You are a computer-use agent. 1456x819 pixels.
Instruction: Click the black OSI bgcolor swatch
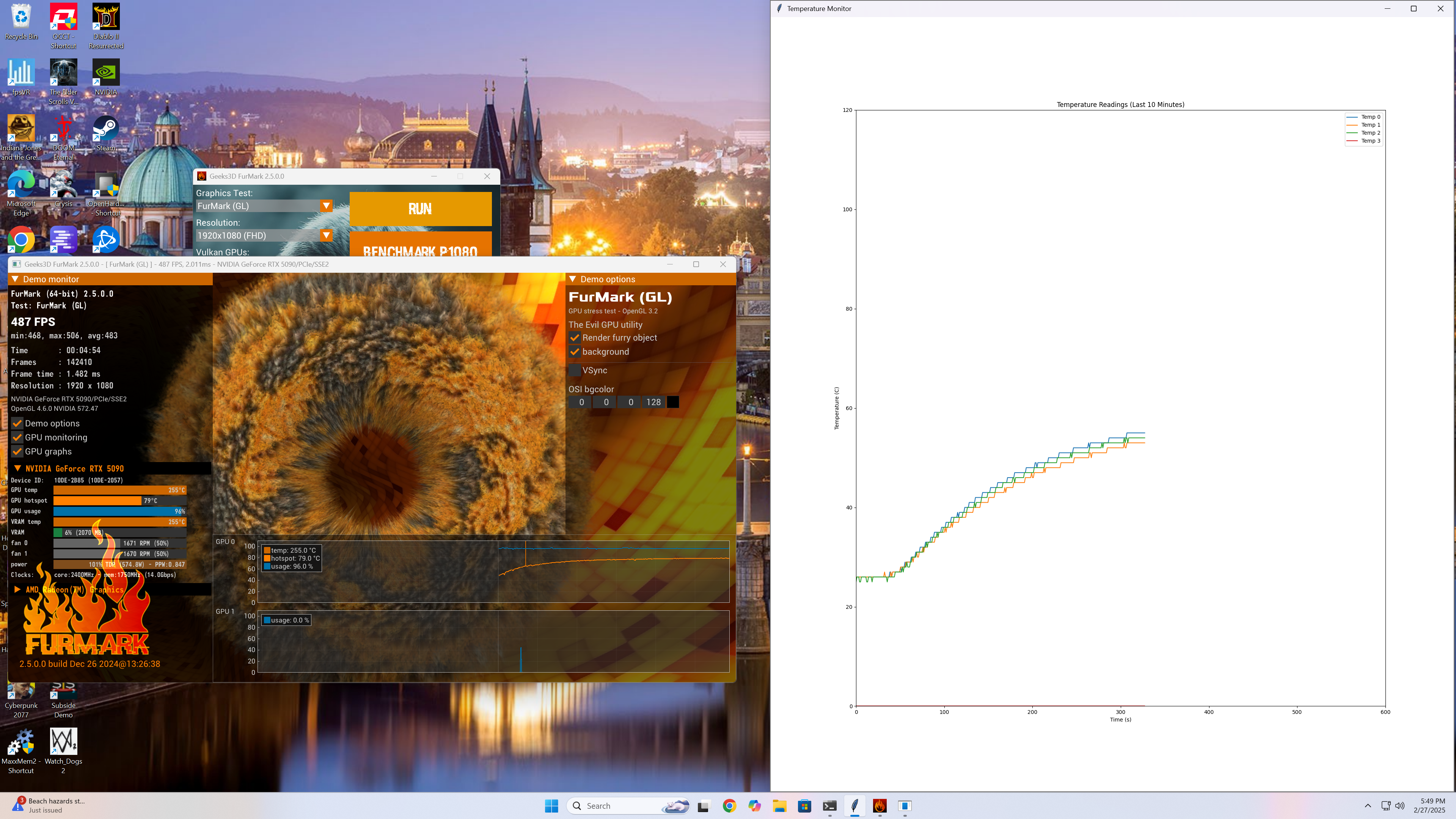[x=673, y=402]
